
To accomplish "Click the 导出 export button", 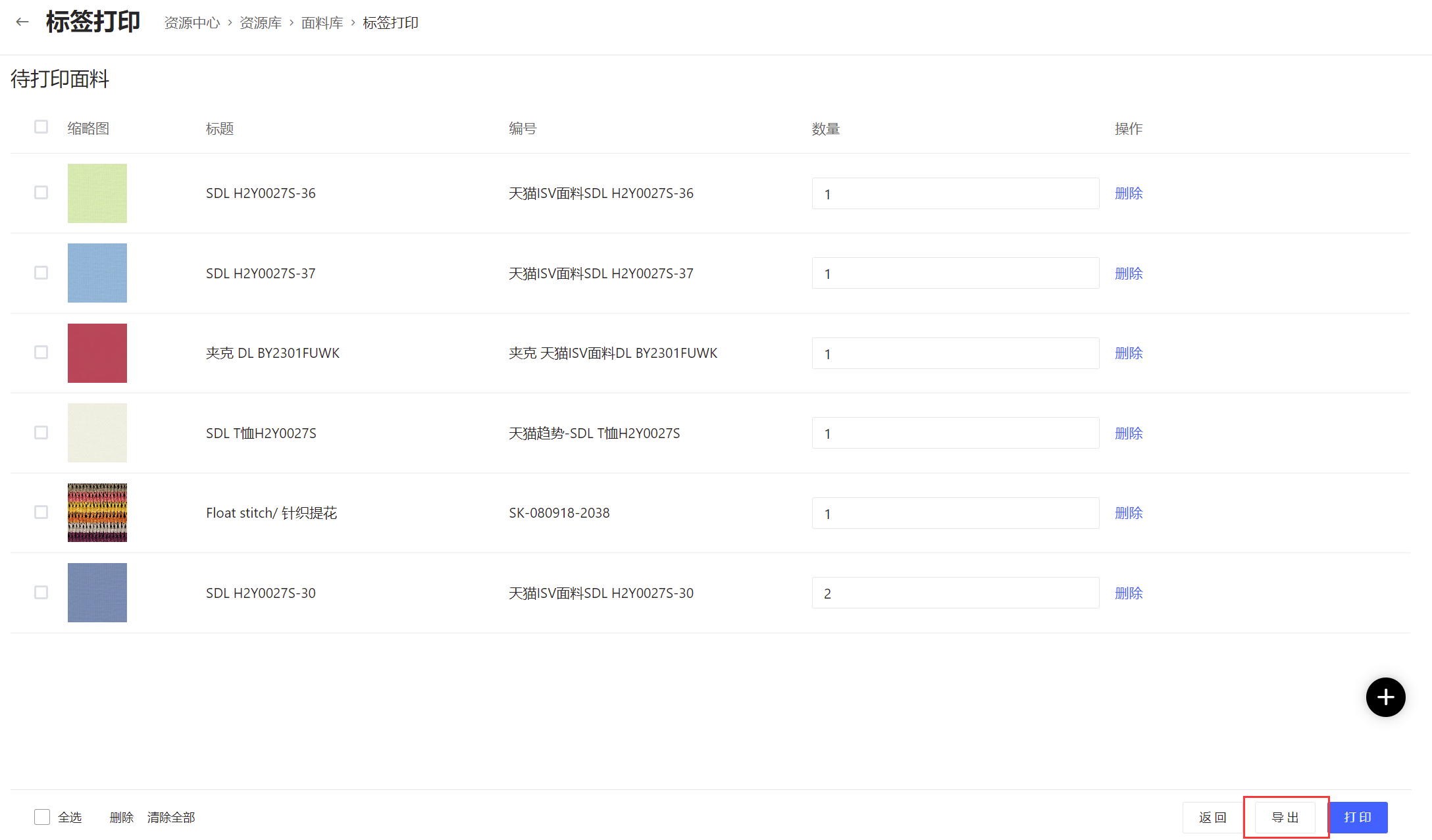I will pyautogui.click(x=1285, y=817).
